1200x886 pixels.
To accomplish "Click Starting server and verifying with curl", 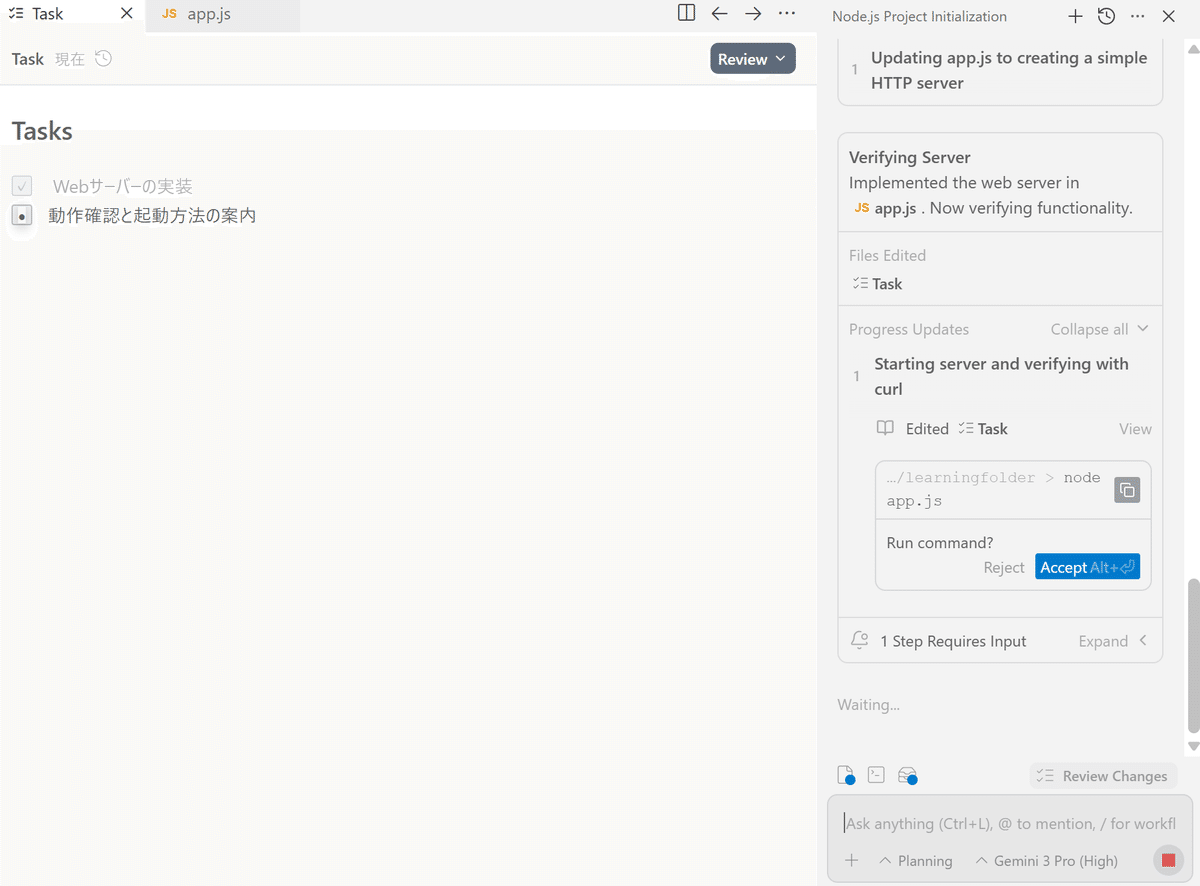I will tap(1001, 376).
